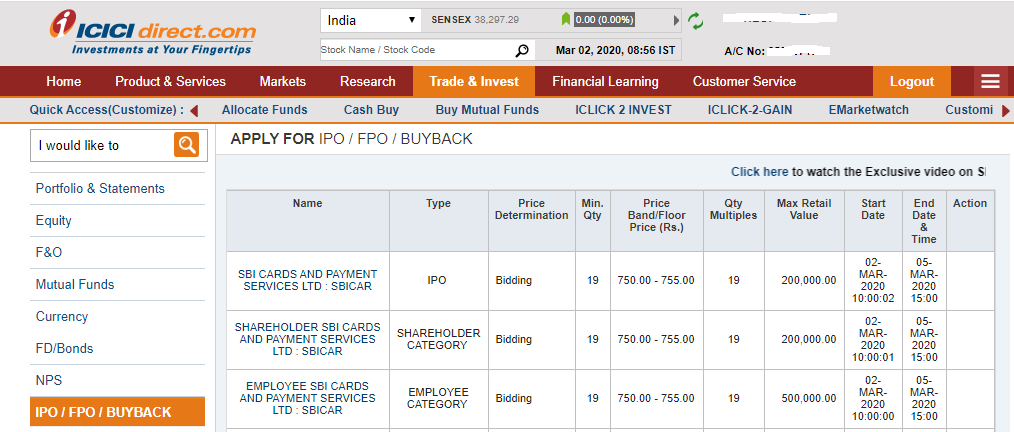Open the India country dropdown
Image resolution: width=1014 pixels, height=432 pixels.
pyautogui.click(x=371, y=20)
